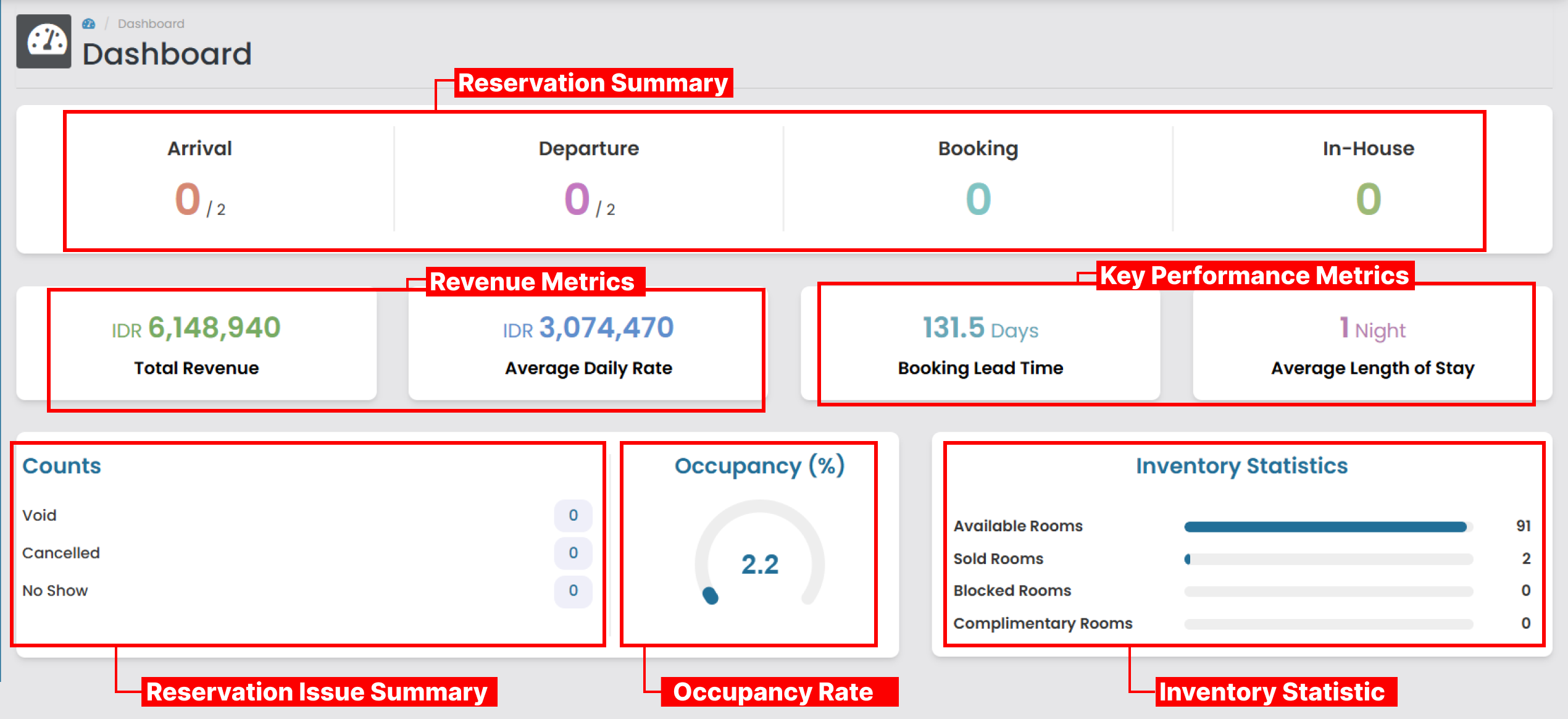Viewport: 1568px width, 719px height.
Task: Open the Dashboard breadcrumb link
Action: 150,23
